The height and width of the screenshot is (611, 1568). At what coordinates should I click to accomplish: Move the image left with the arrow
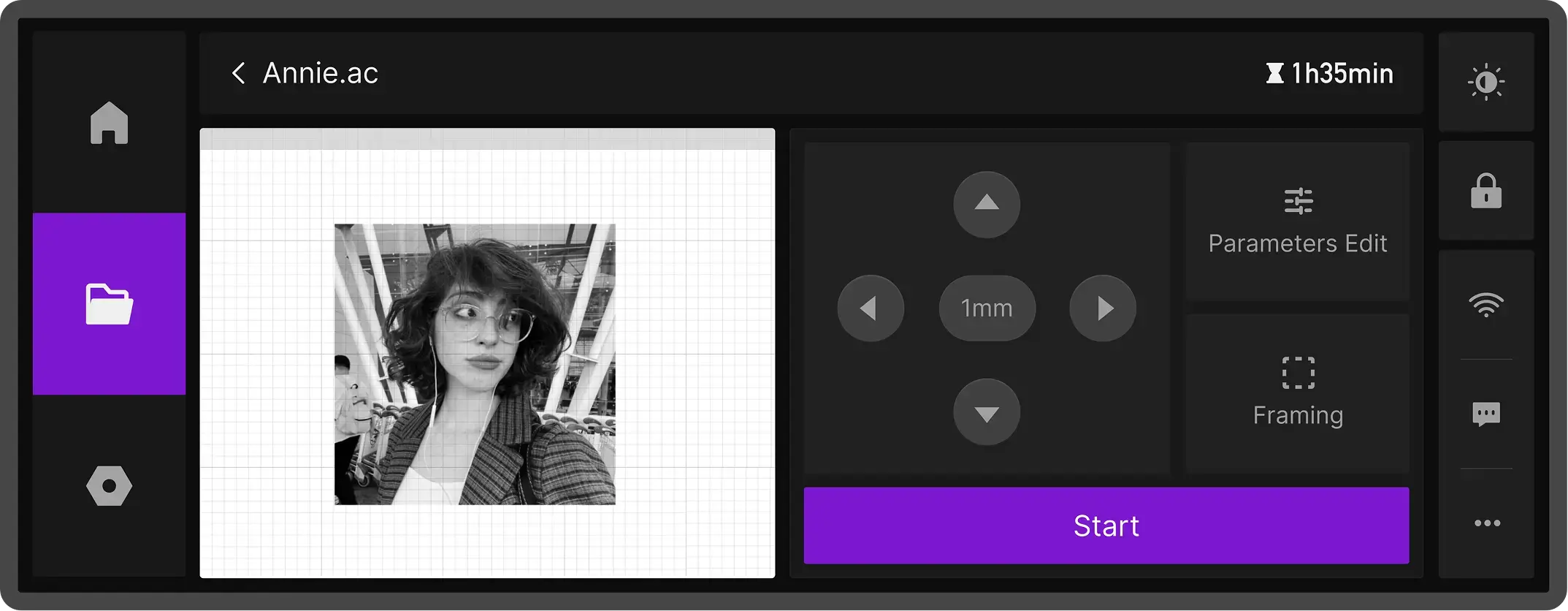pos(871,308)
